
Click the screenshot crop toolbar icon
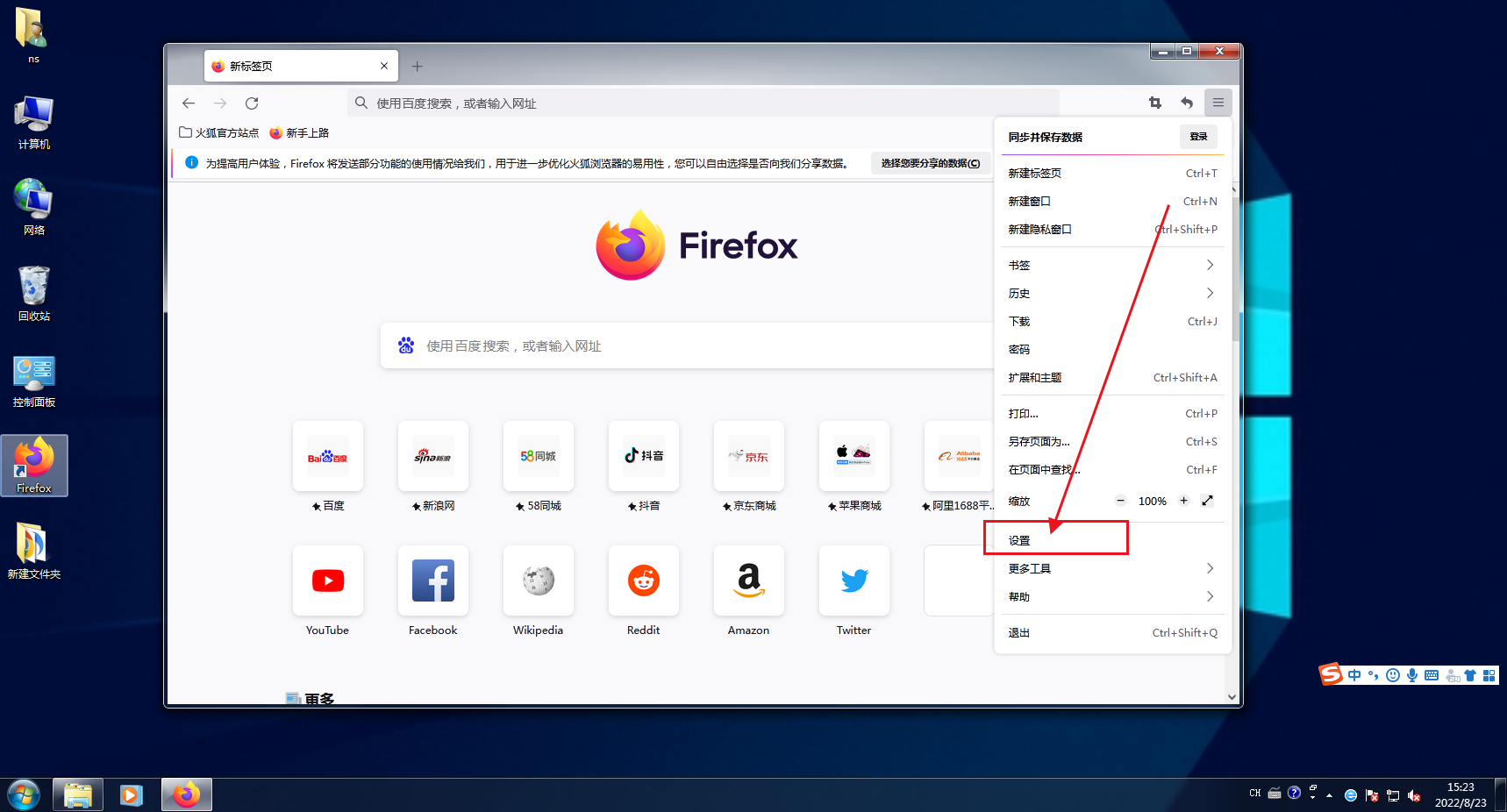1155,103
